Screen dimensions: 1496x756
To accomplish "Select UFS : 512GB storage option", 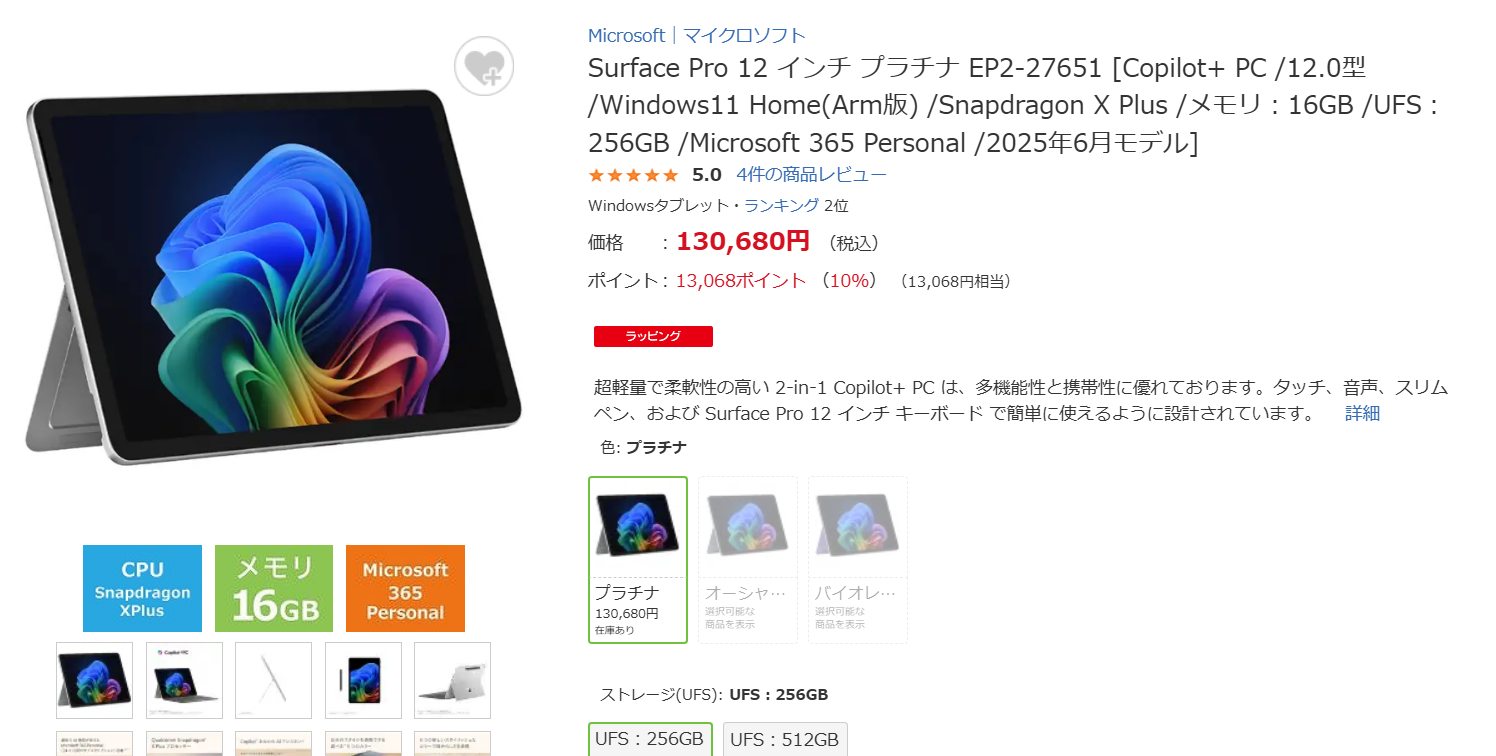I will coord(785,739).
